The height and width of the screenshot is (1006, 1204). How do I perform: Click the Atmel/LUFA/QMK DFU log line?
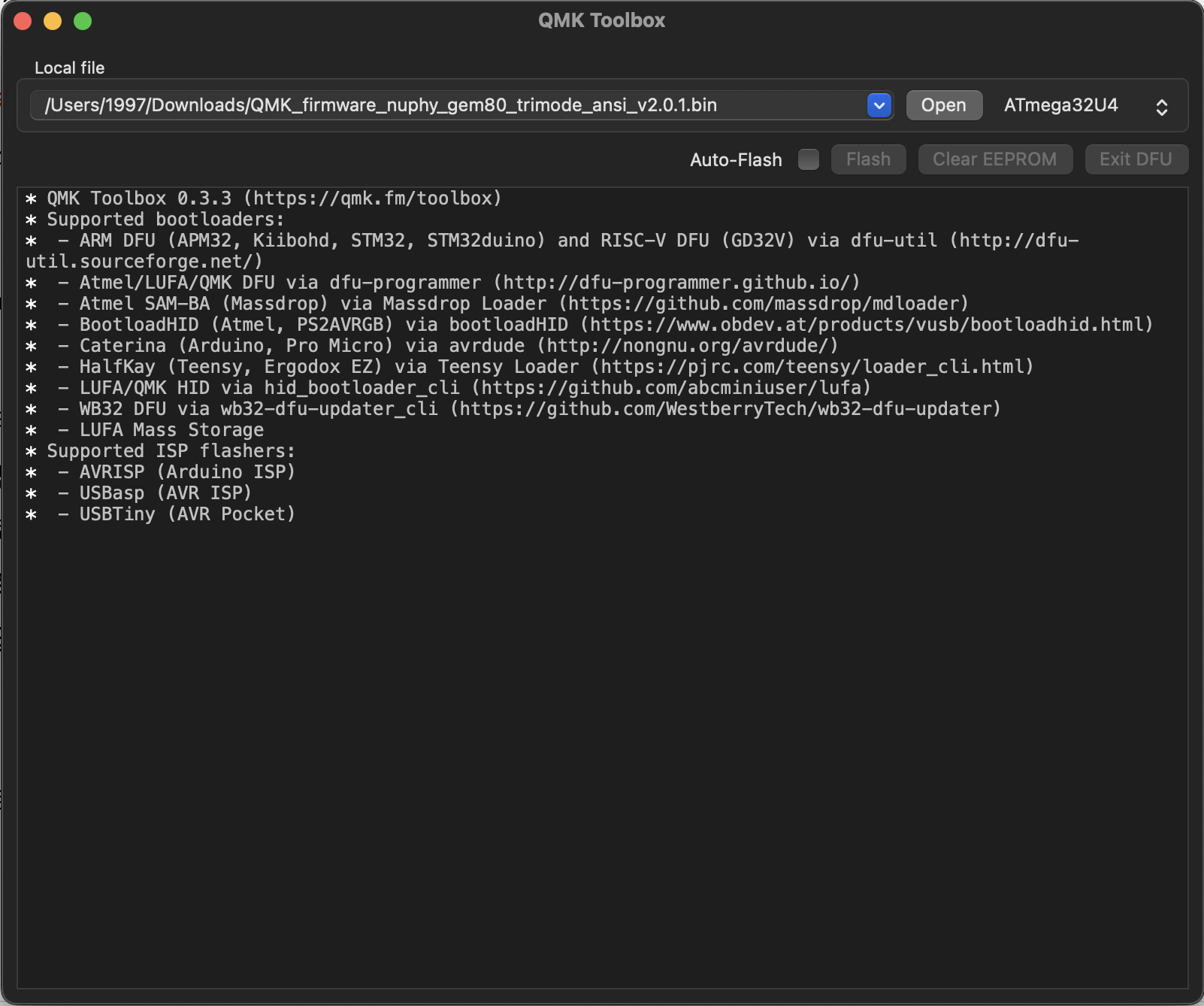443,283
